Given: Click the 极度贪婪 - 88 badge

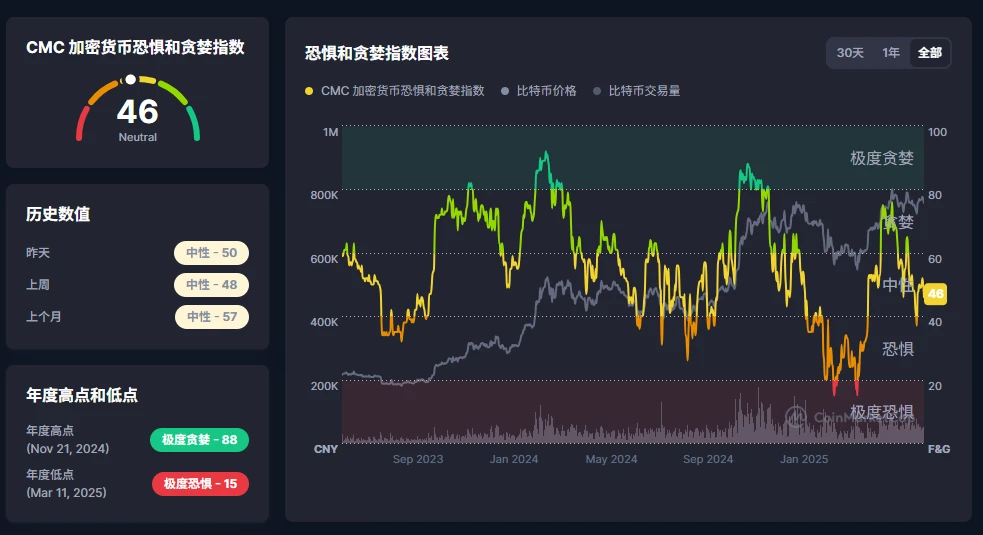Looking at the screenshot, I should pos(199,440).
